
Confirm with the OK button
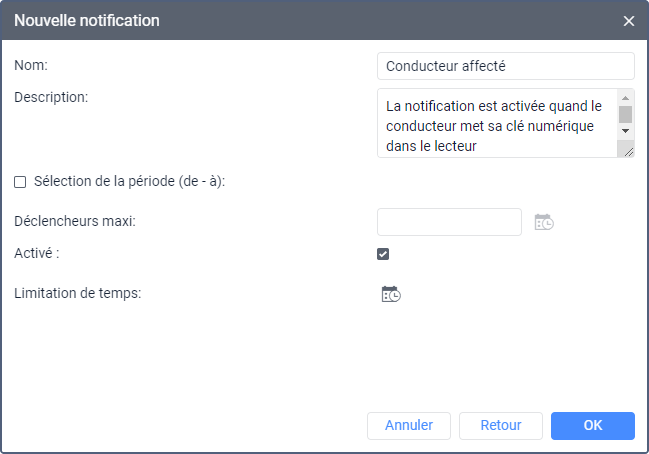593,425
